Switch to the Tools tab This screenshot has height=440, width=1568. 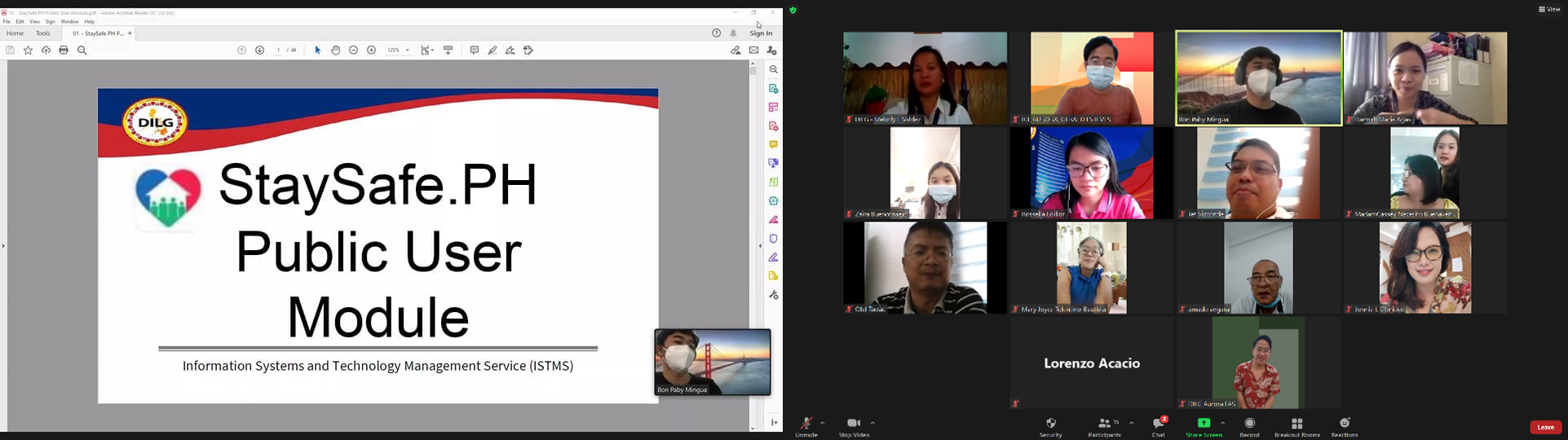[43, 33]
